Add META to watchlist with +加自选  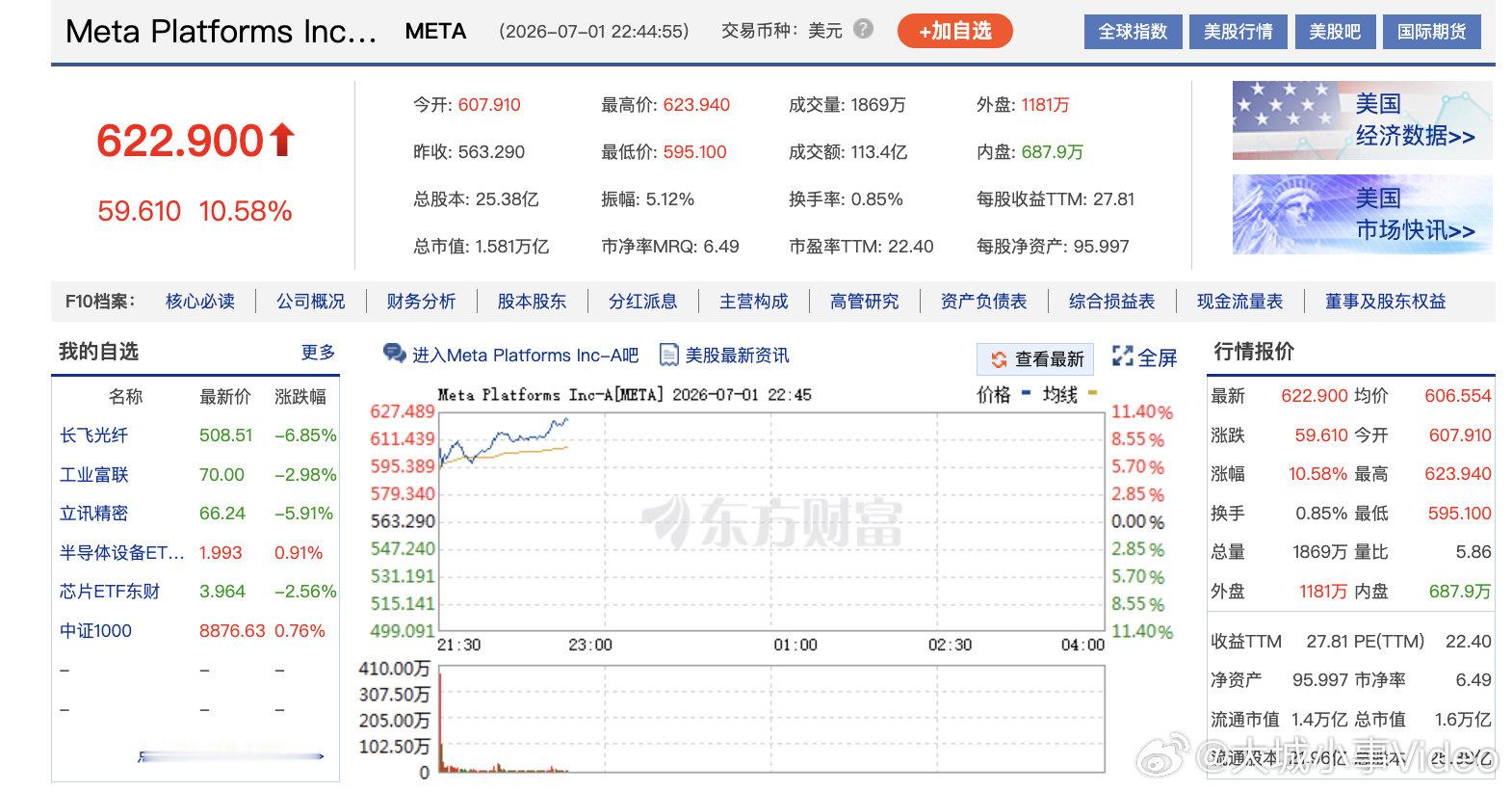955,31
